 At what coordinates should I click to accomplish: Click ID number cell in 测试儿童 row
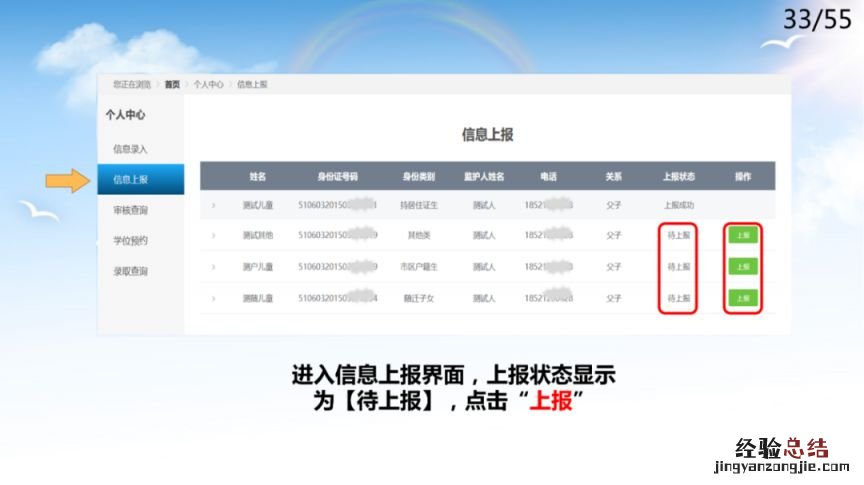tap(337, 205)
